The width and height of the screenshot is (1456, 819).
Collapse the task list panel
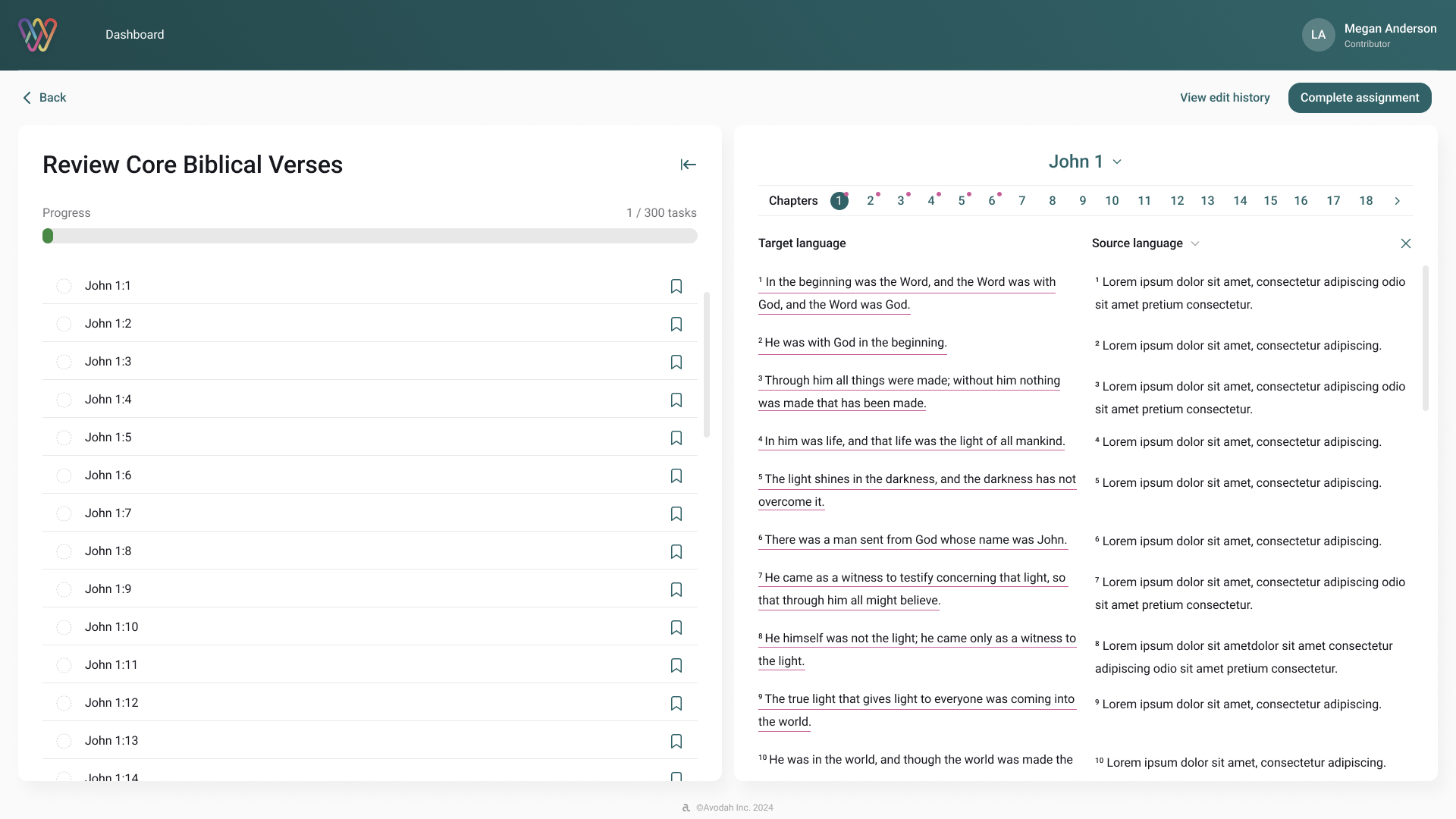coord(688,165)
